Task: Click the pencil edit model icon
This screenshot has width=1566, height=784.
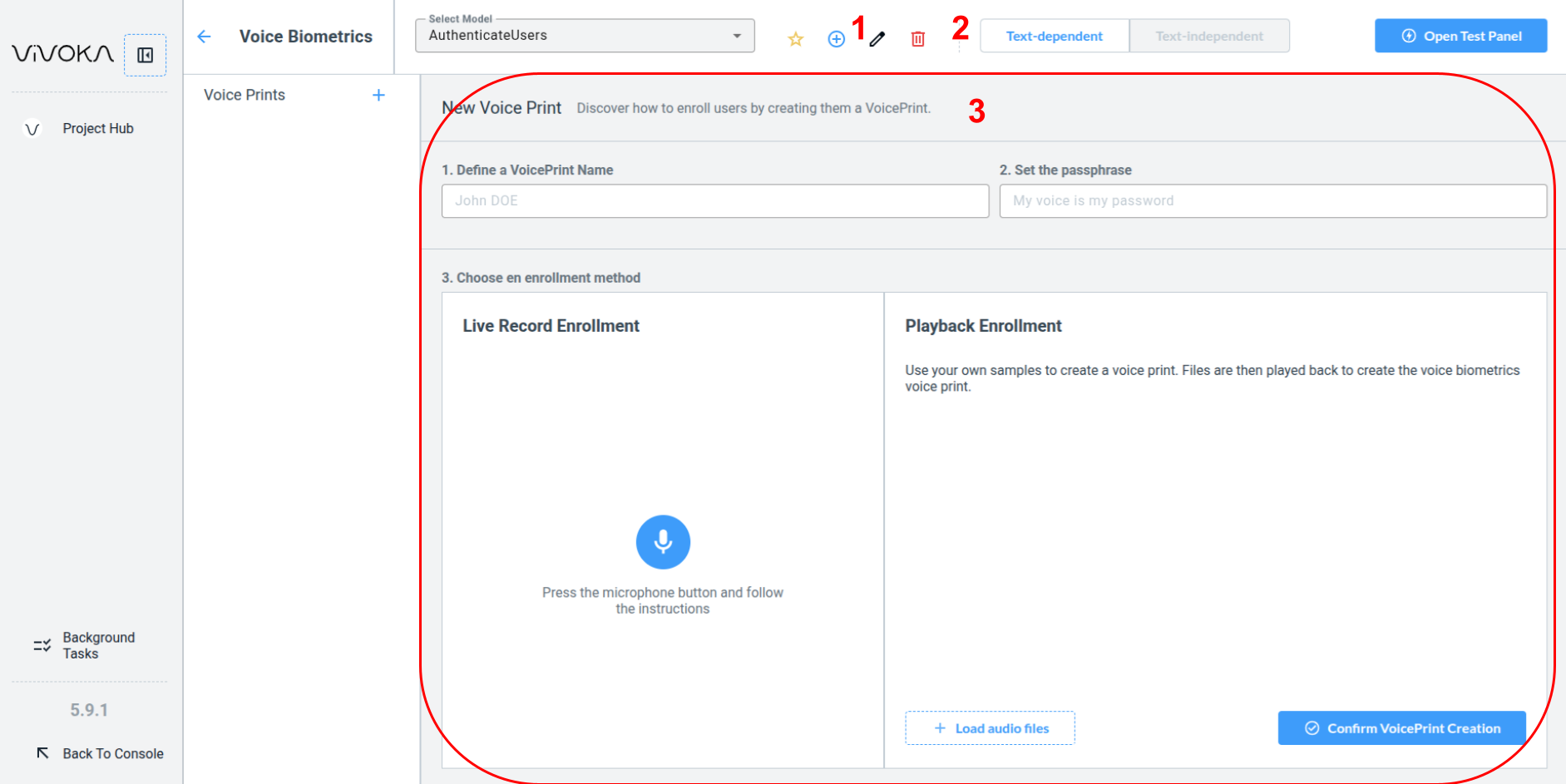Action: (877, 39)
